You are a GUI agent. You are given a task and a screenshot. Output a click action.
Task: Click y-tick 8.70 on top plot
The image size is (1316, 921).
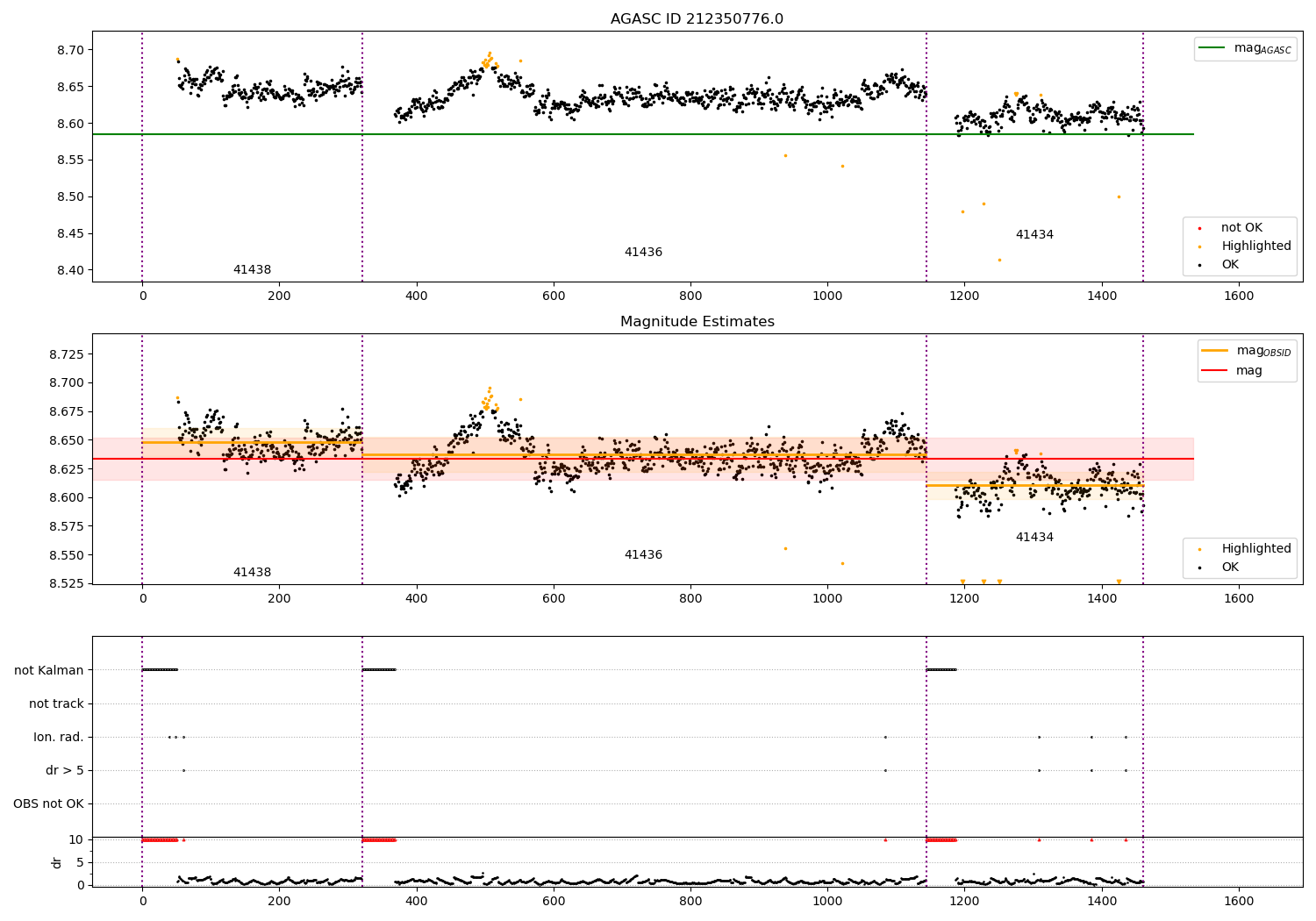71,50
